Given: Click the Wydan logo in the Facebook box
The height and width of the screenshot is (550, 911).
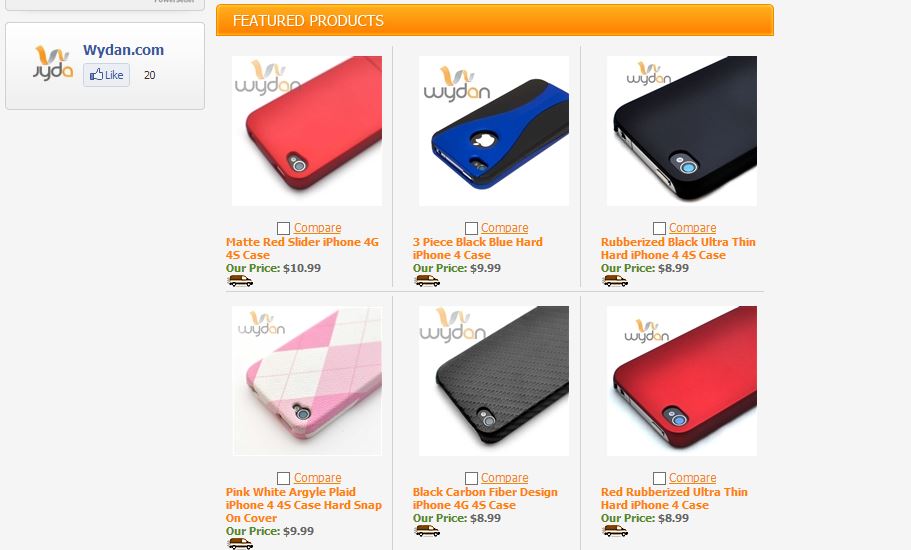Looking at the screenshot, I should (53, 62).
